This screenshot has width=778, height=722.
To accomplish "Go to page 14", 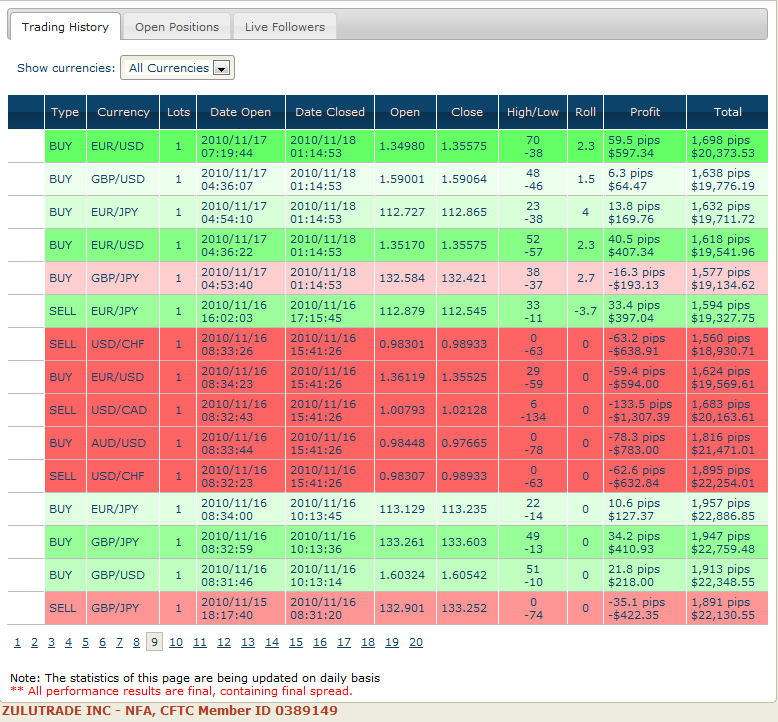I will (x=272, y=642).
